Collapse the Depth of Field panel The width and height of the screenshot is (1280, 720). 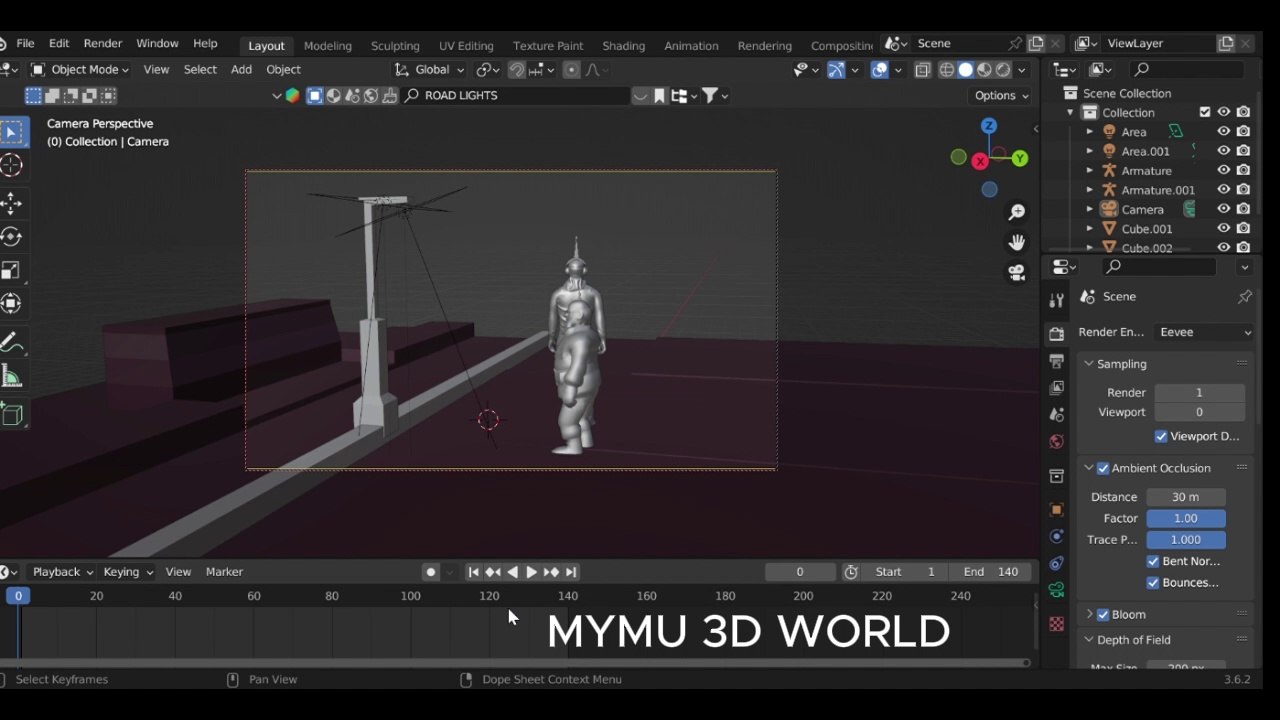click(x=1089, y=640)
